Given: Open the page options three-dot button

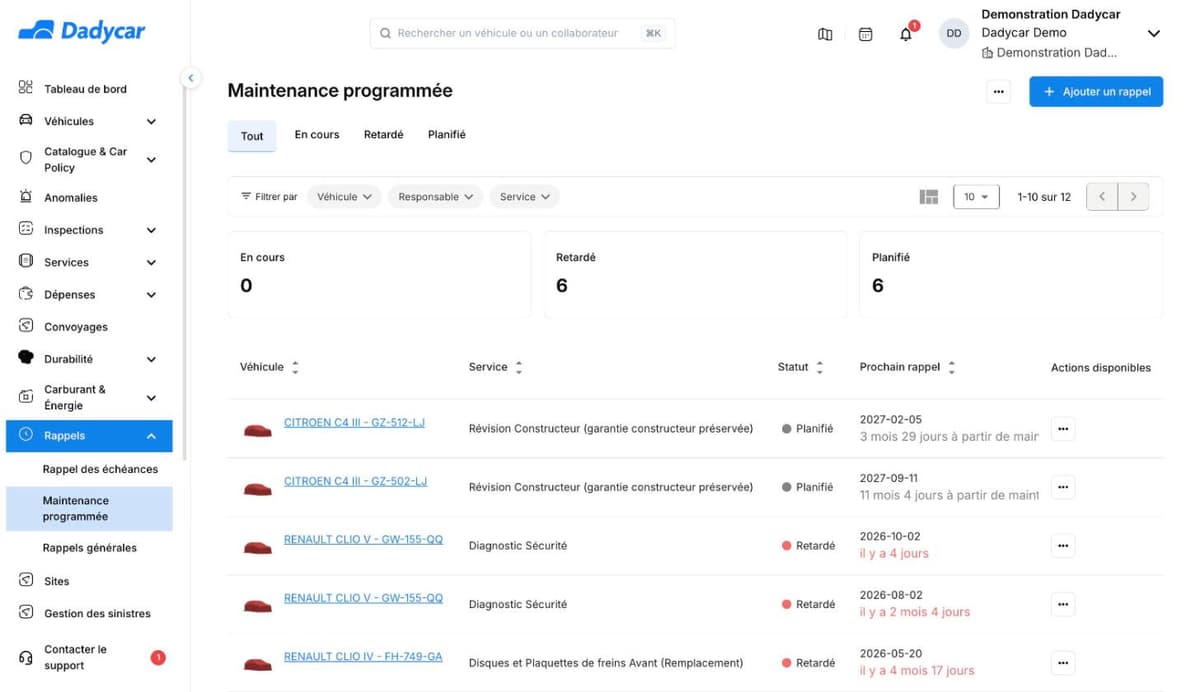Looking at the screenshot, I should 998,92.
